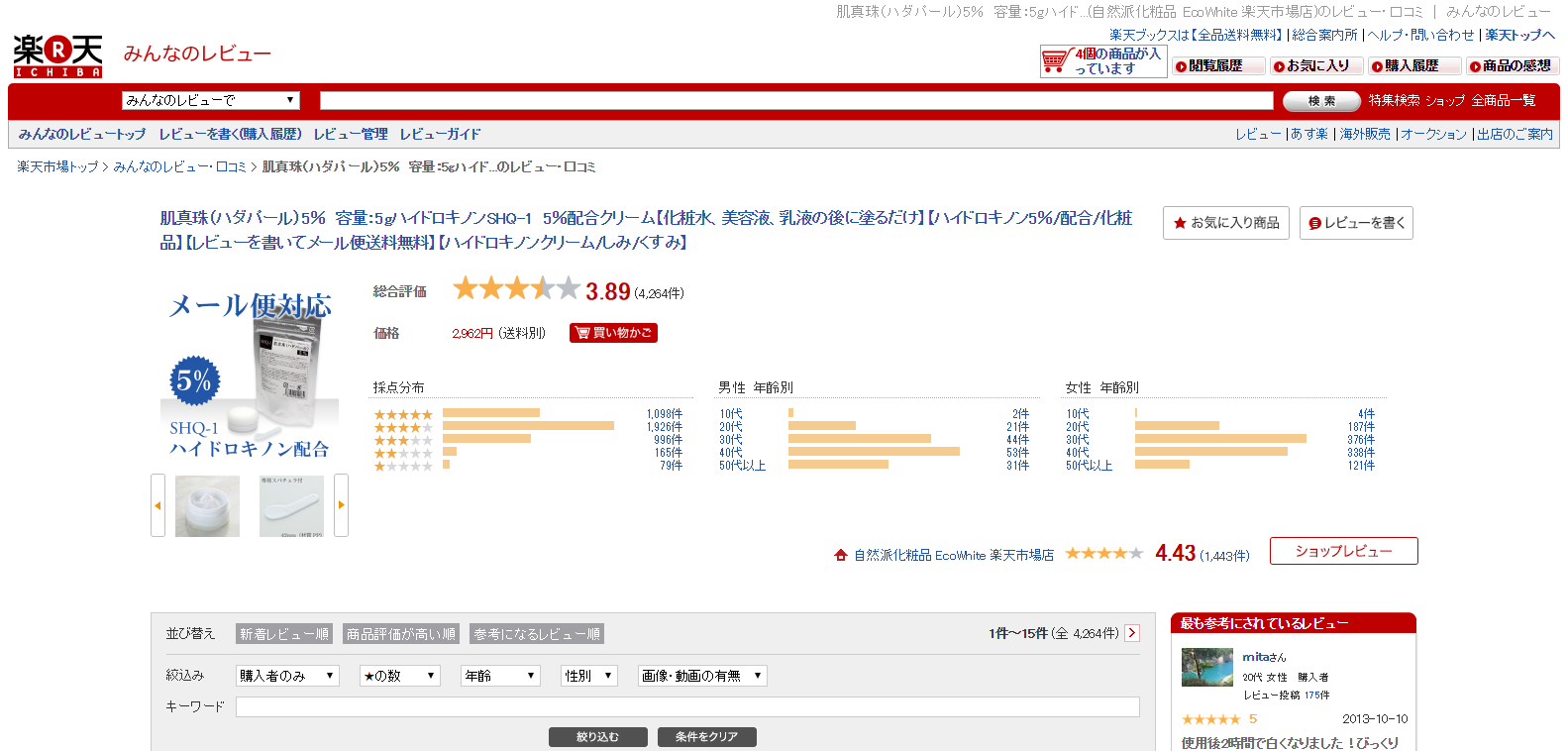Click the 楽天市場トップ breadcrumb link
The height and width of the screenshot is (751, 1568).
[x=57, y=166]
